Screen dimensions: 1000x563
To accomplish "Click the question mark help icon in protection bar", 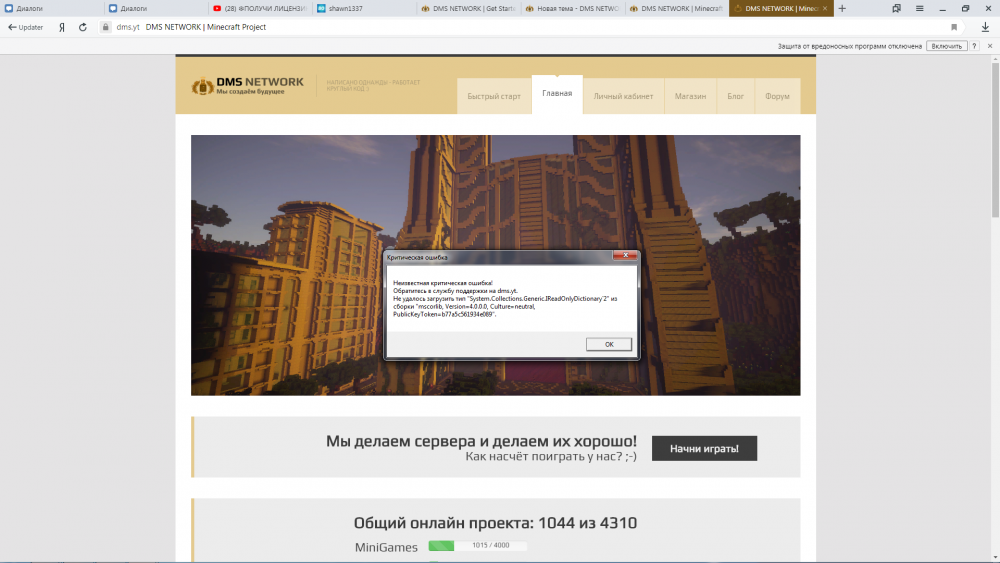I will point(973,46).
